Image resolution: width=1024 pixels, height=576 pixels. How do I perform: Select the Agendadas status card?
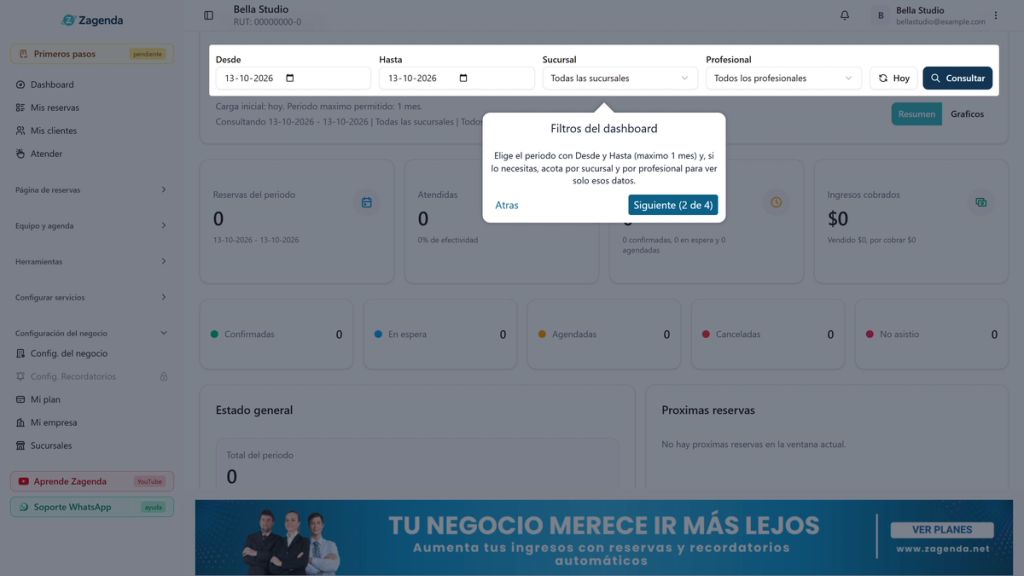tap(604, 334)
